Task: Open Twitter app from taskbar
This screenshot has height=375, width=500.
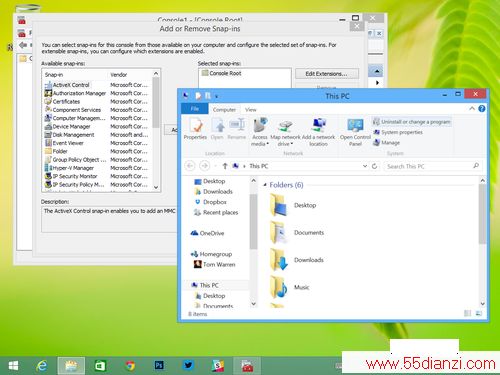Action: coord(188,366)
